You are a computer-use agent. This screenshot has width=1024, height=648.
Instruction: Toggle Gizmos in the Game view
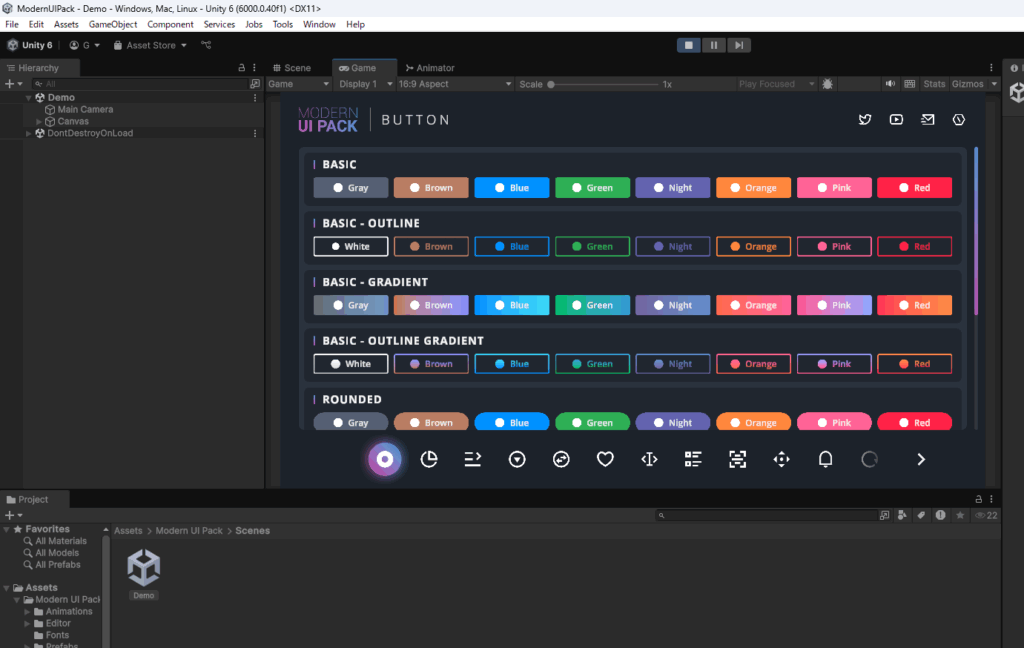point(967,84)
